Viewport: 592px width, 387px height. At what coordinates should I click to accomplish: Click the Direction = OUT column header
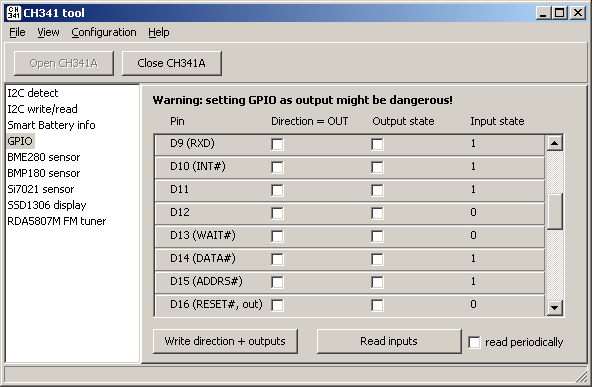tap(310, 121)
